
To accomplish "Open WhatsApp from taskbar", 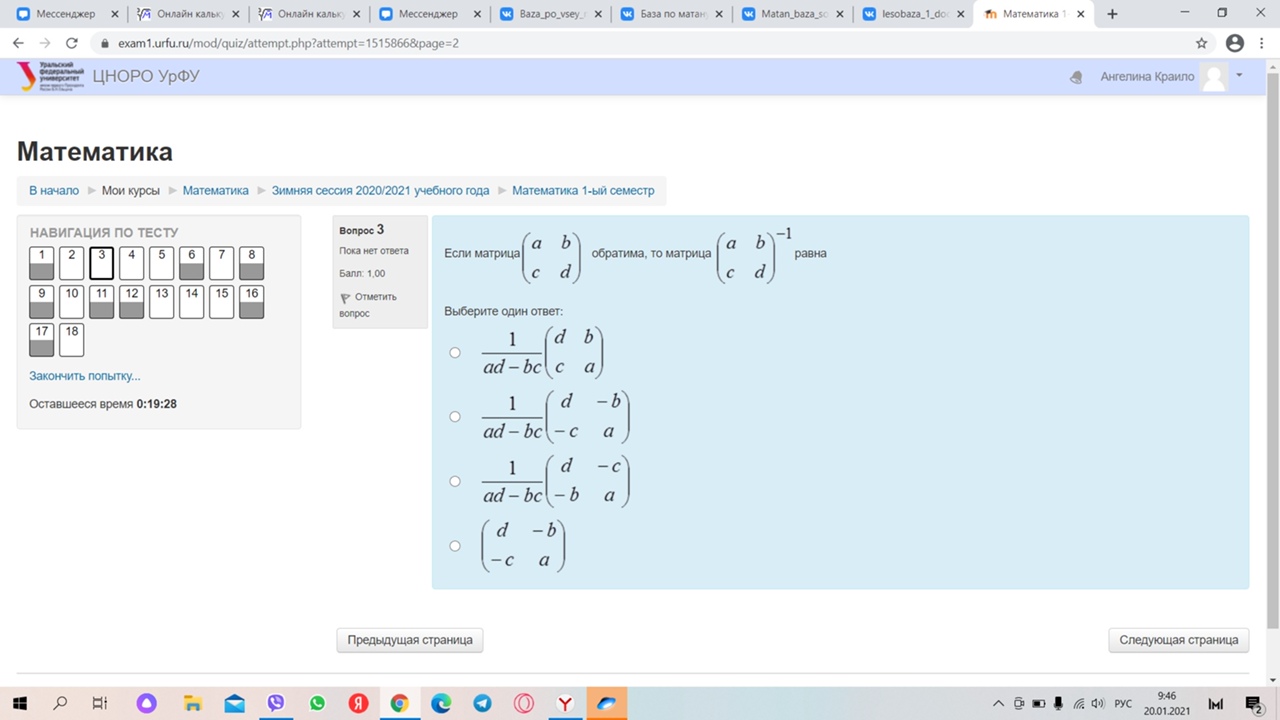I will pyautogui.click(x=317, y=703).
